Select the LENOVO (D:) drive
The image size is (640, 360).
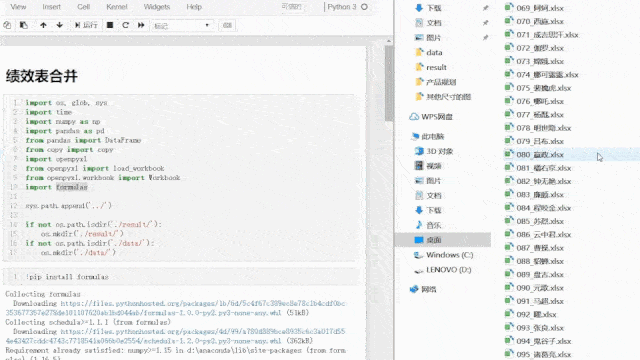(x=449, y=270)
